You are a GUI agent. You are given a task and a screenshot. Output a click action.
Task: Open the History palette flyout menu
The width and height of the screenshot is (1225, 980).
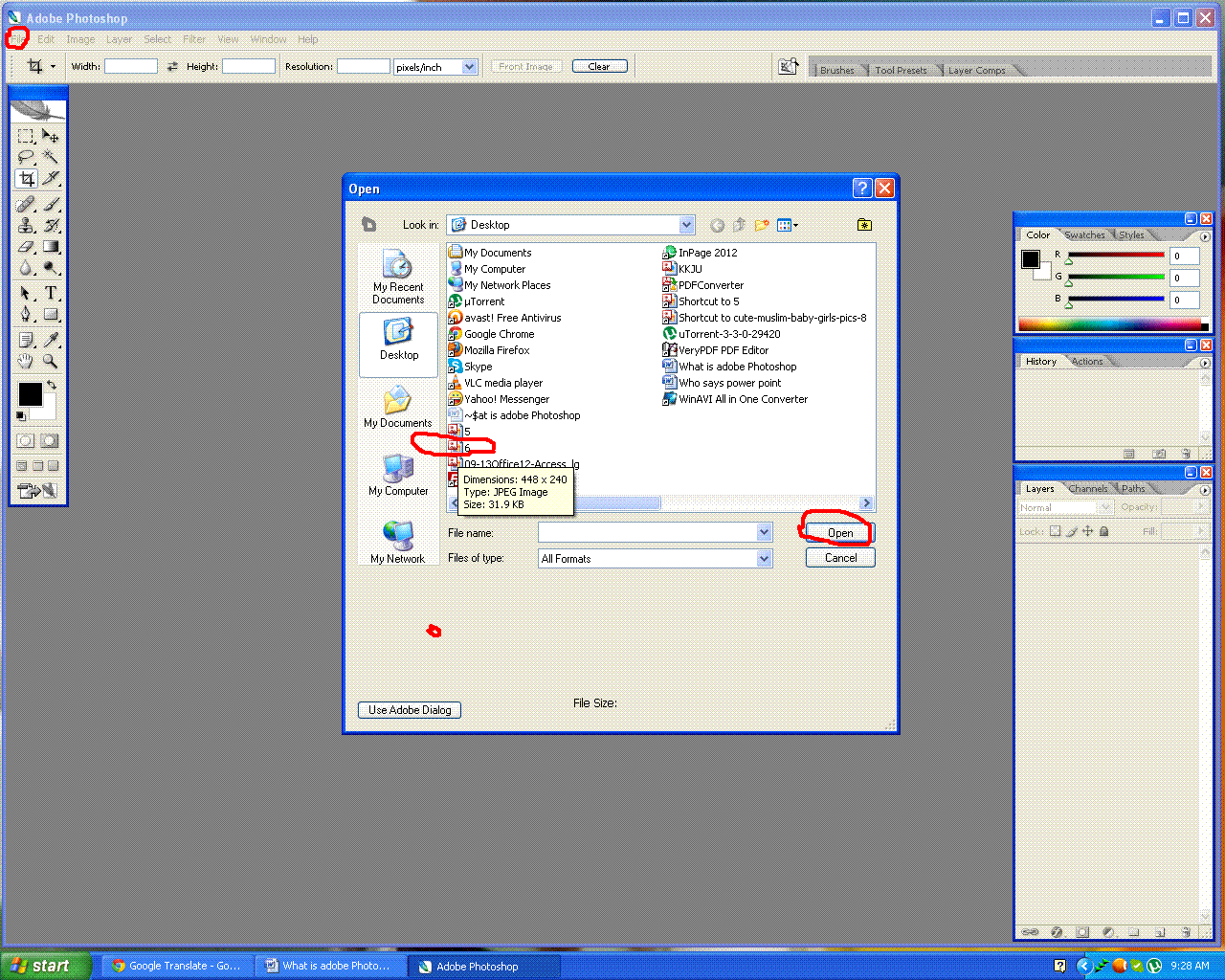tap(1205, 363)
